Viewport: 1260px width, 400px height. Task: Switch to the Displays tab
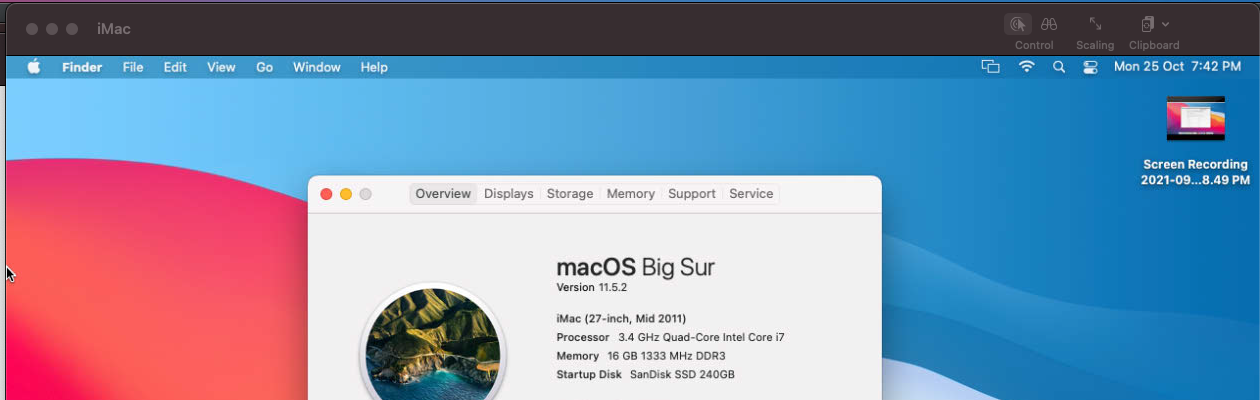pos(509,194)
